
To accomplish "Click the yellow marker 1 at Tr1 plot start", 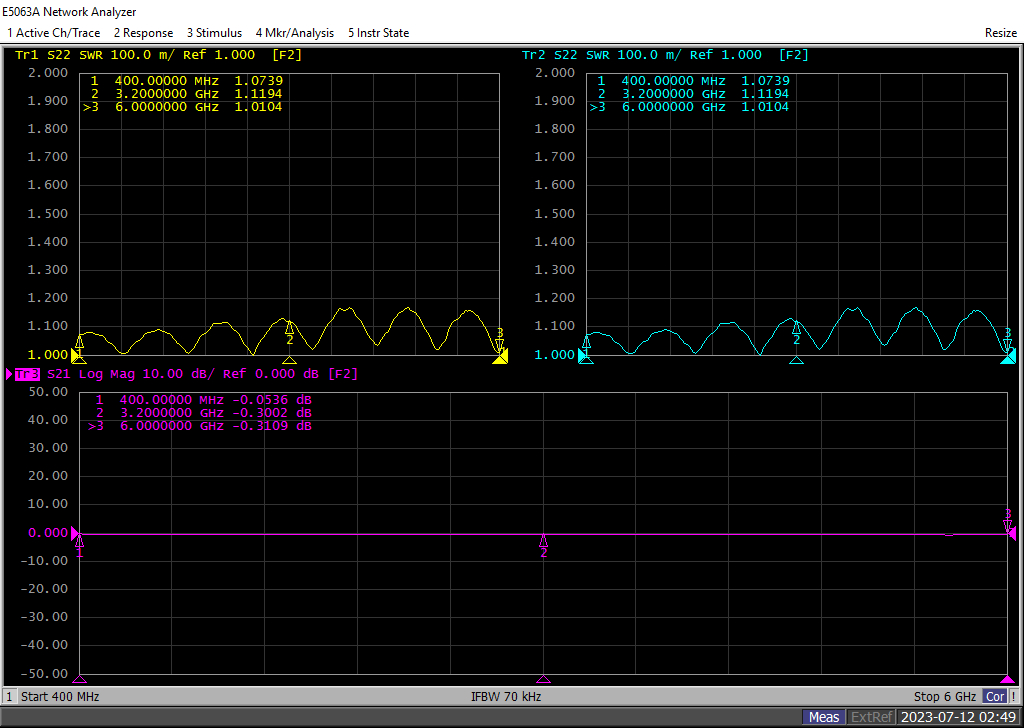I will point(80,342).
